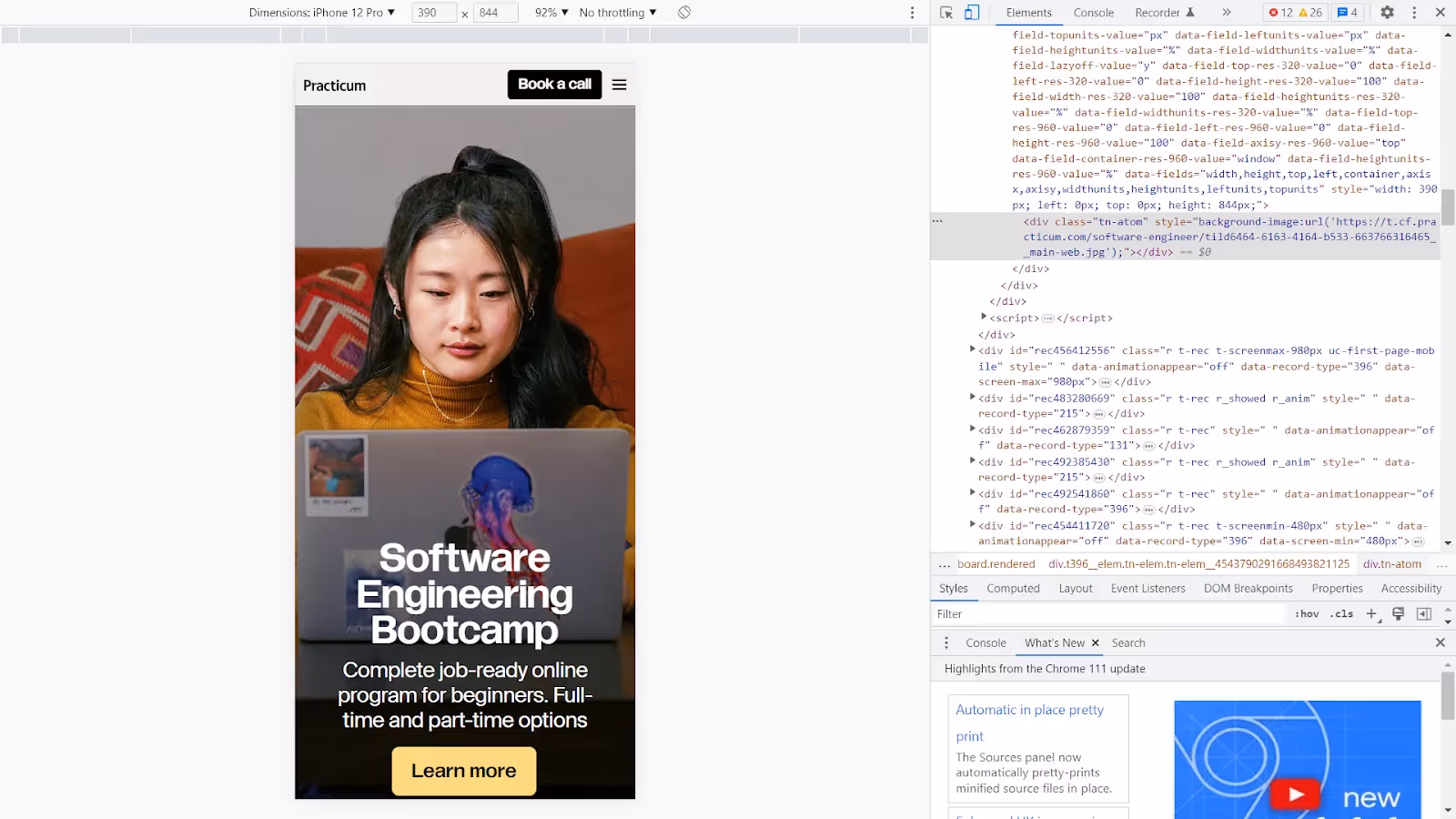Activate the inspect element picker icon
Image resolution: width=1456 pixels, height=819 pixels.
[946, 13]
